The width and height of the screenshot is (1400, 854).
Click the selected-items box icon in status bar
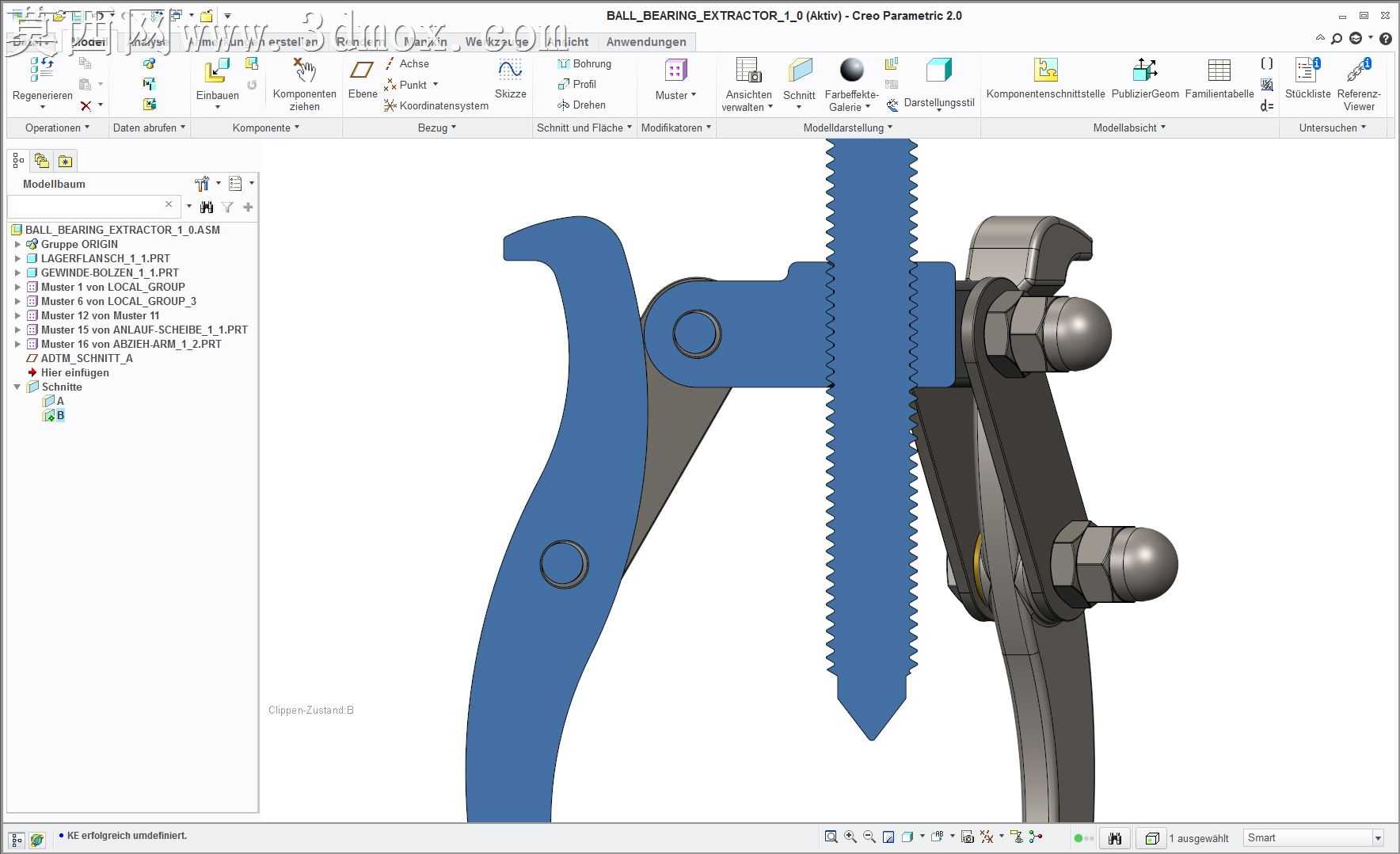click(1152, 837)
